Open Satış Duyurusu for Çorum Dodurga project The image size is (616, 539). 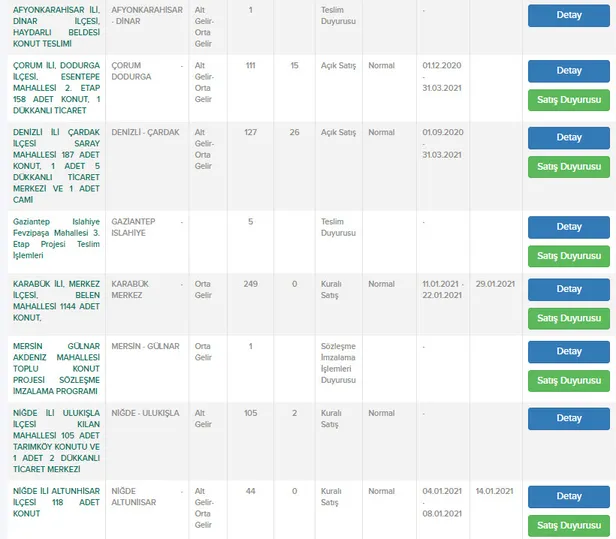[568, 101]
